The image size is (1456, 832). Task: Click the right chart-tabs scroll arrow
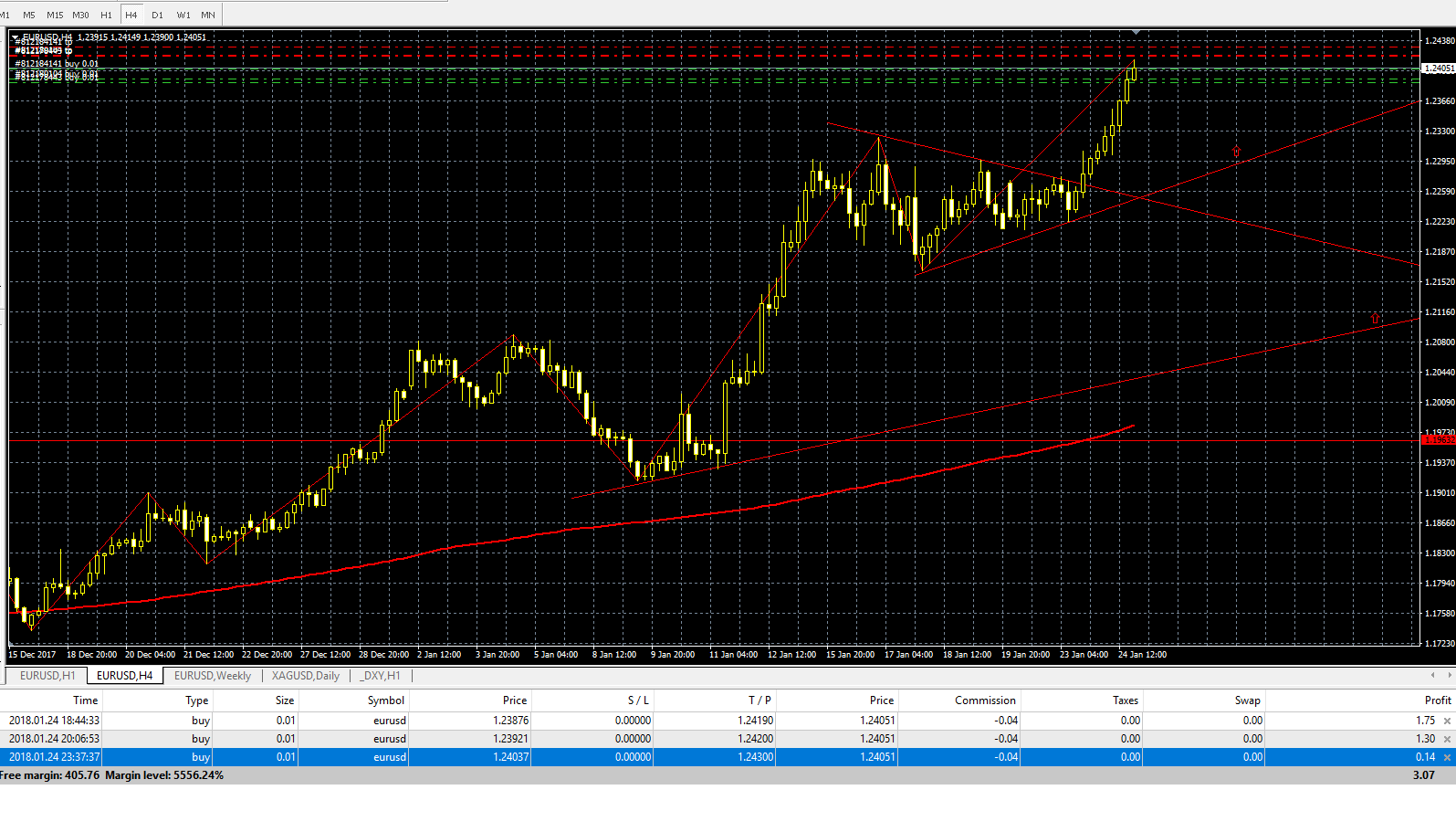tap(1449, 675)
